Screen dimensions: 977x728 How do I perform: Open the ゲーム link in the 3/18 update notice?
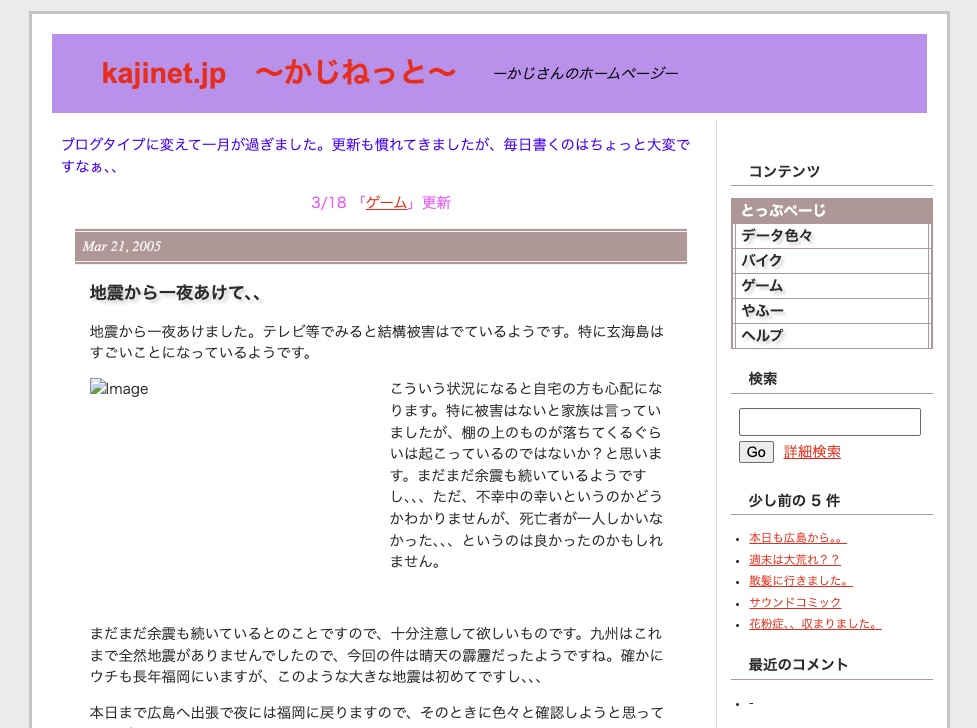[x=386, y=203]
